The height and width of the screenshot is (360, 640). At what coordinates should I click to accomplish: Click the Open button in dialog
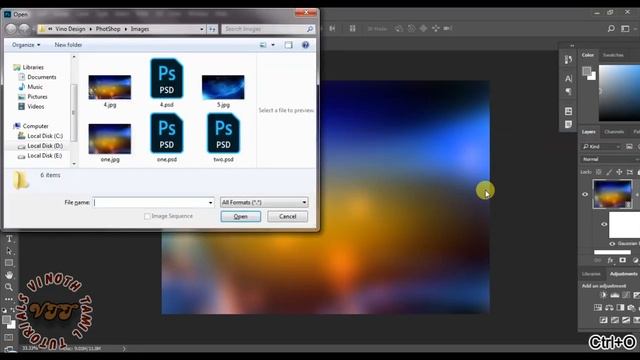tap(241, 216)
